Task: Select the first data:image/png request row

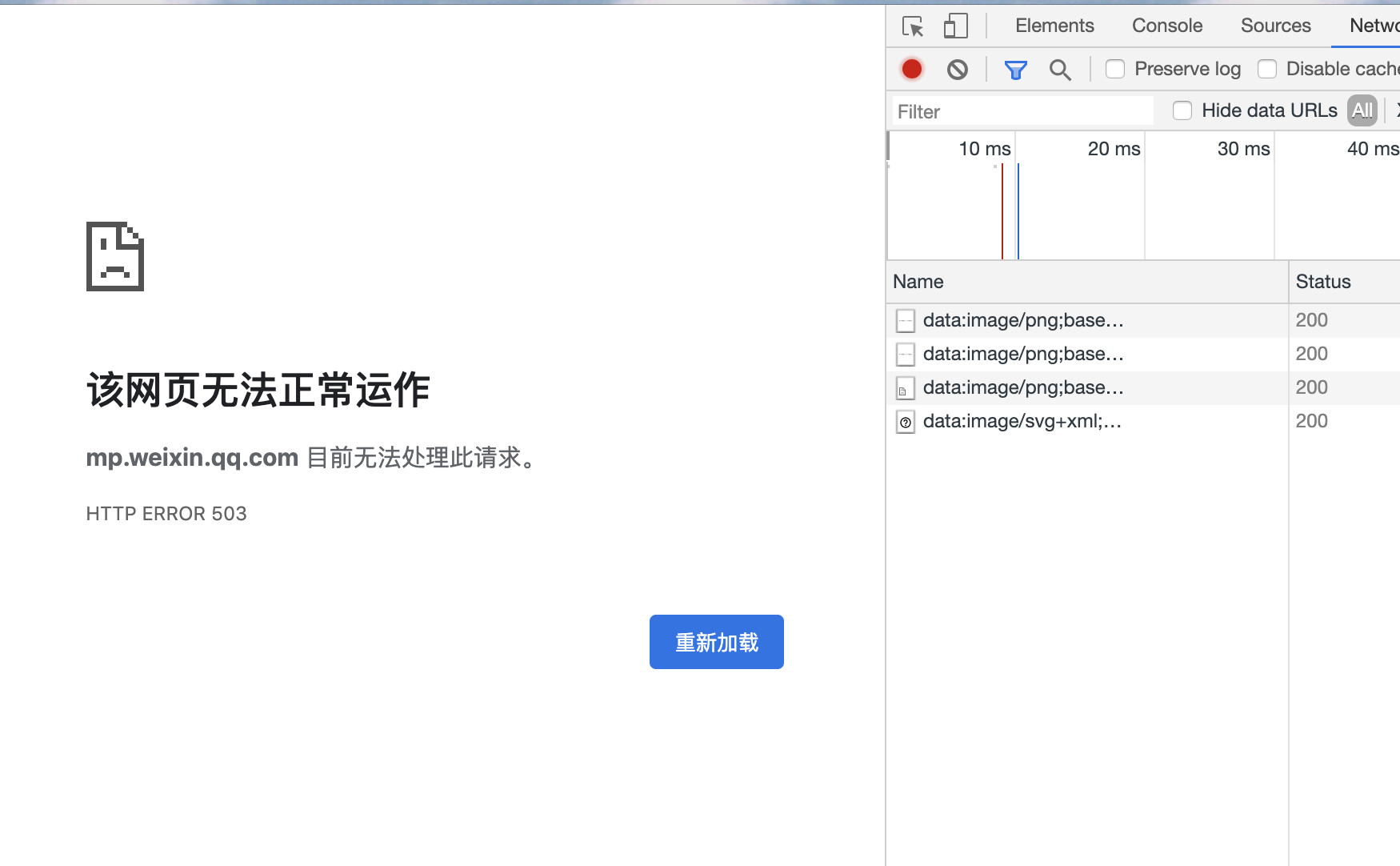Action: tap(1023, 320)
